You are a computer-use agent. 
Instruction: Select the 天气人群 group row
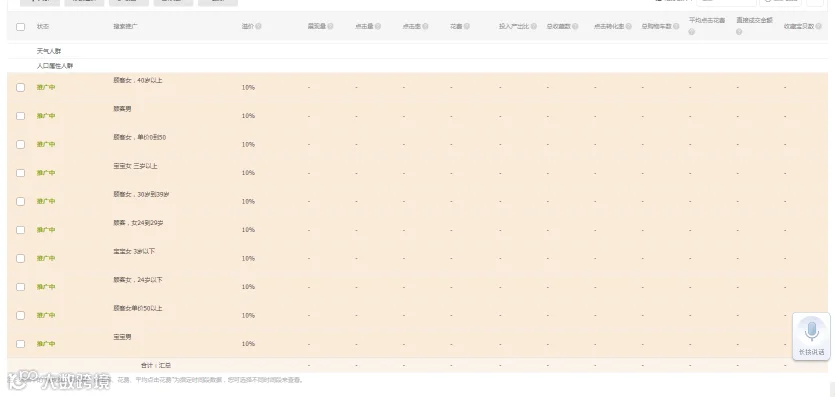(x=418, y=51)
